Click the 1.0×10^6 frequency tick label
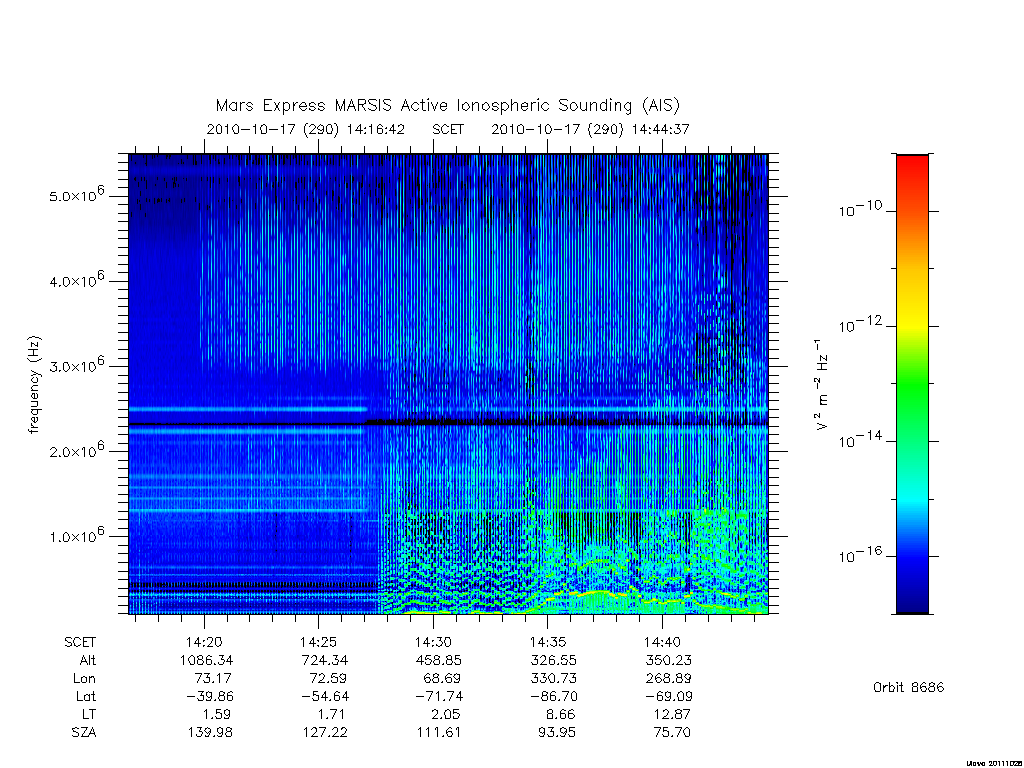 [76, 536]
